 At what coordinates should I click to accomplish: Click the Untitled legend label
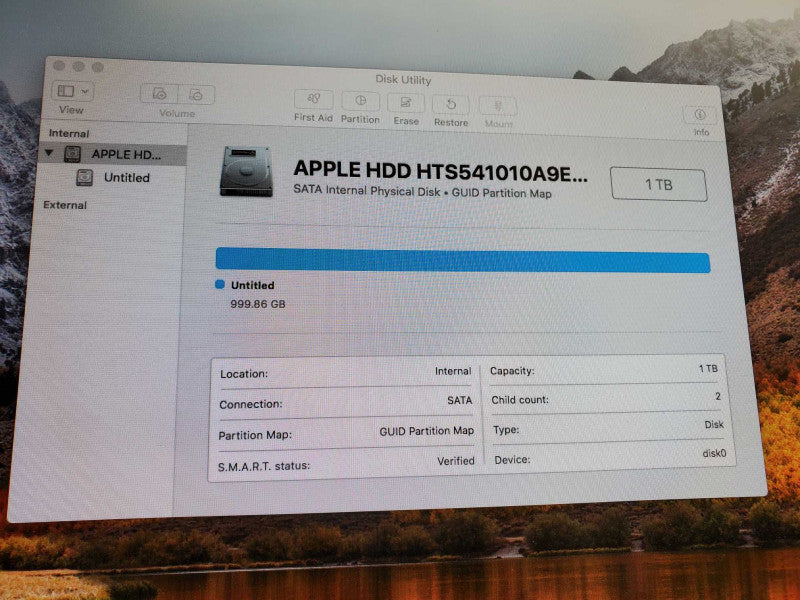click(253, 285)
